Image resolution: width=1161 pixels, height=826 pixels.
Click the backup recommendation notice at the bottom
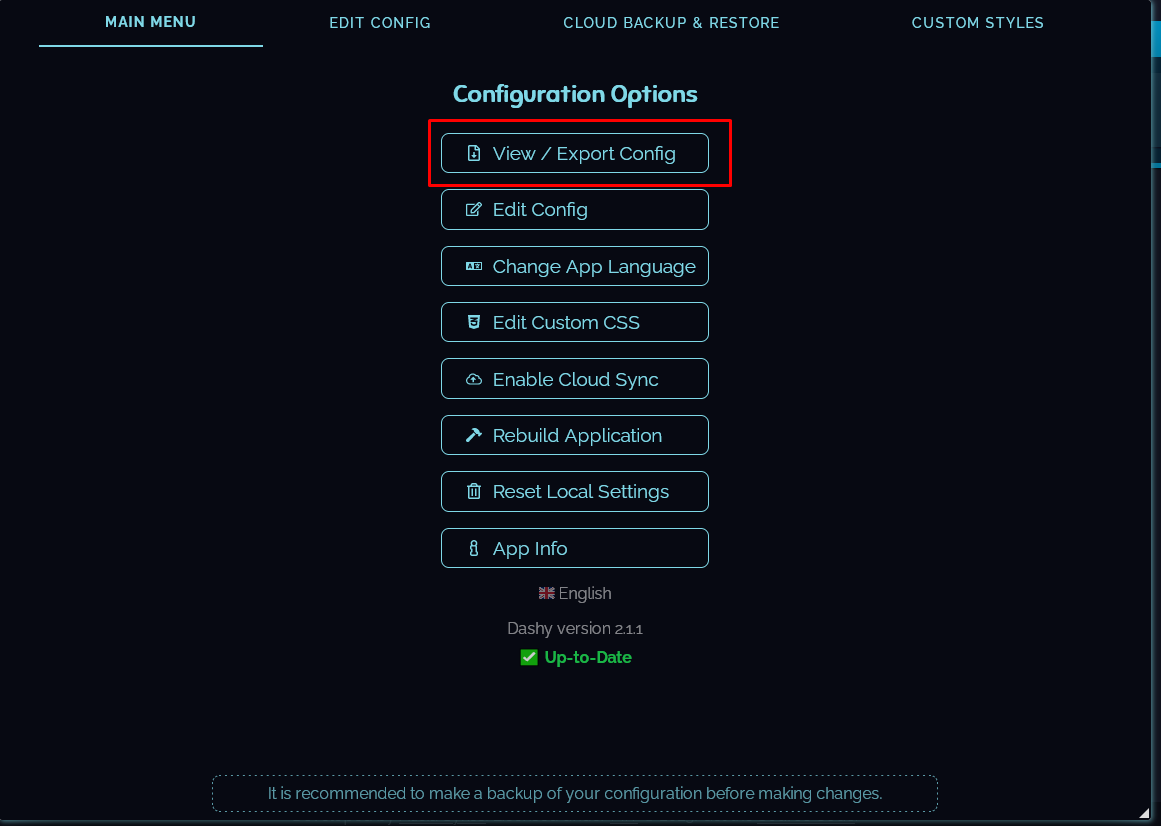click(x=575, y=793)
